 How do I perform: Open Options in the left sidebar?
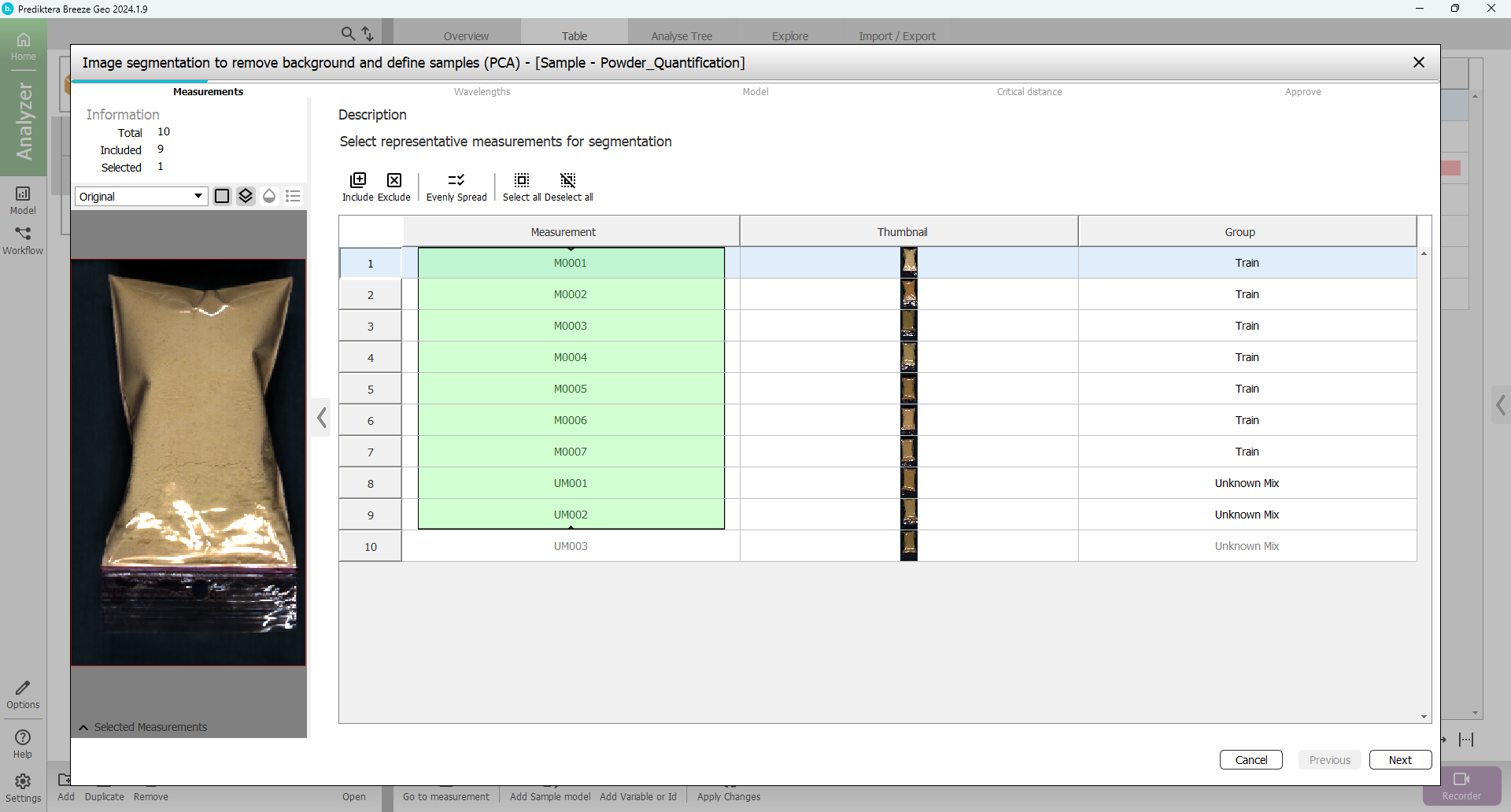23,695
